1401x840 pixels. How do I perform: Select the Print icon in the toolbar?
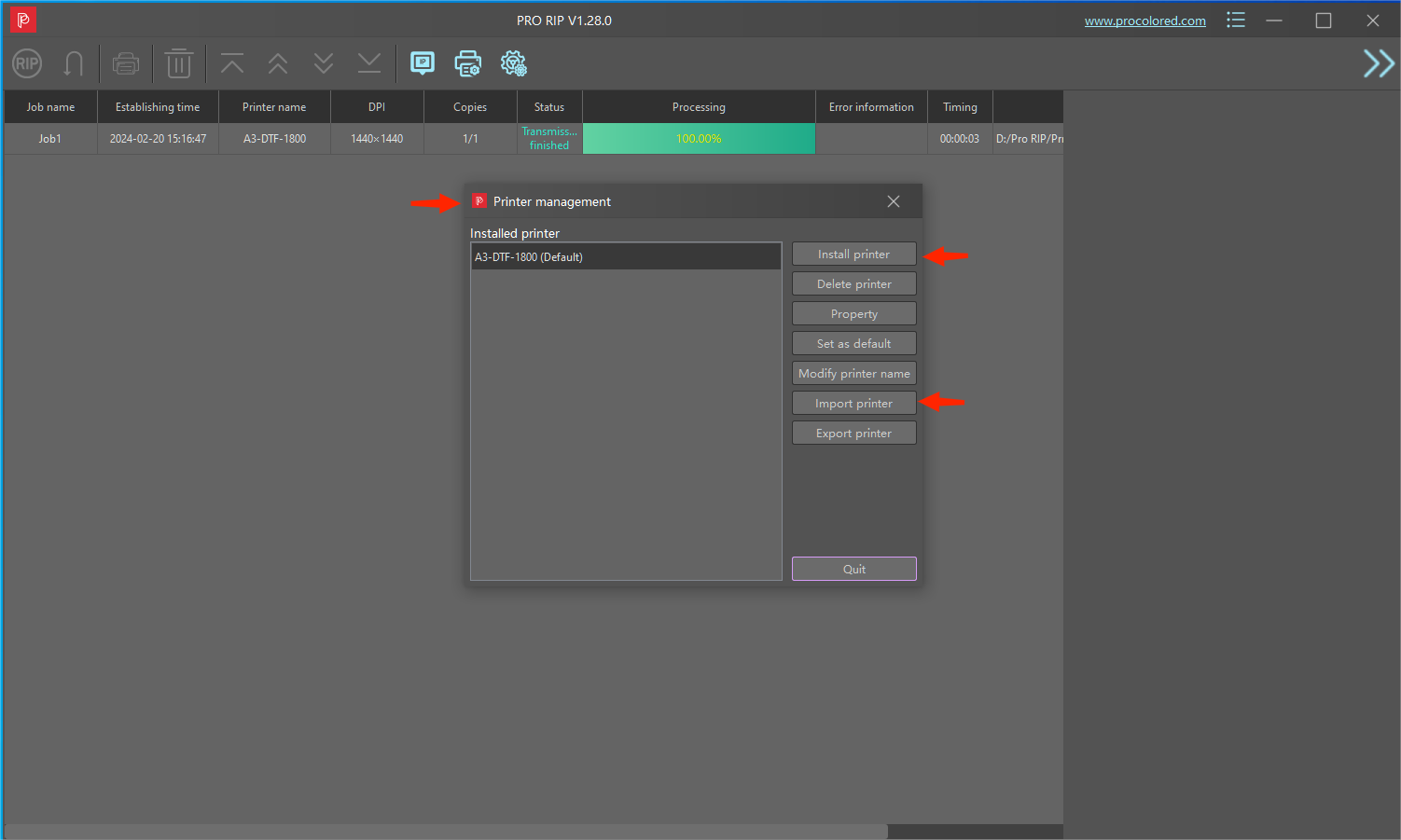[126, 63]
